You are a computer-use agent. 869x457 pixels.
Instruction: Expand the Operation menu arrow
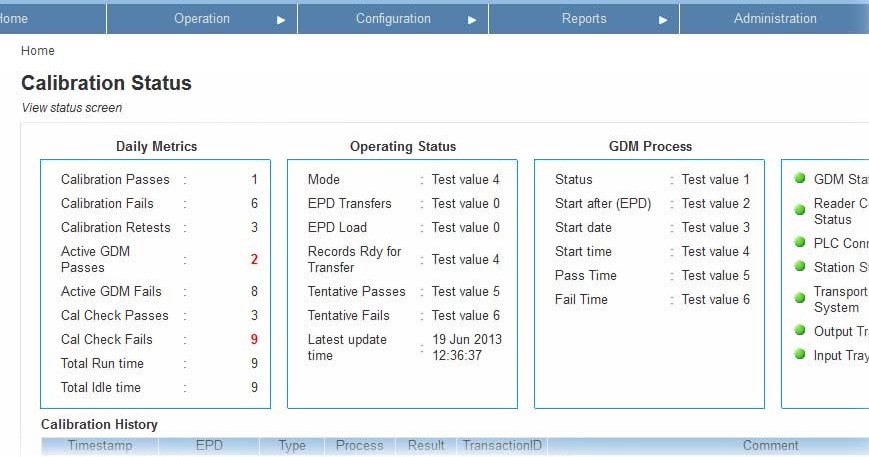(x=281, y=20)
